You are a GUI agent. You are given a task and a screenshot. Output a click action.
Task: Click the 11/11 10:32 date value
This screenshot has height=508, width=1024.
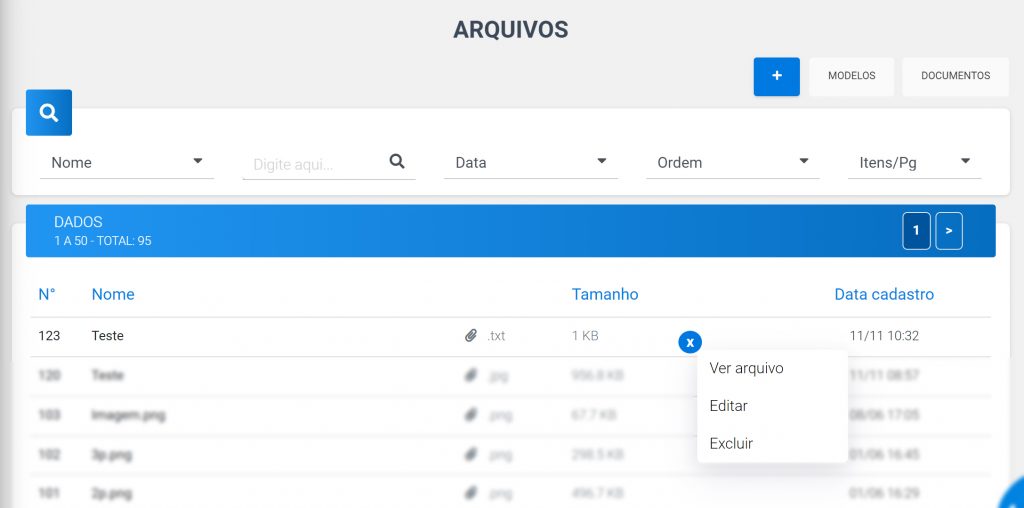[x=884, y=336]
